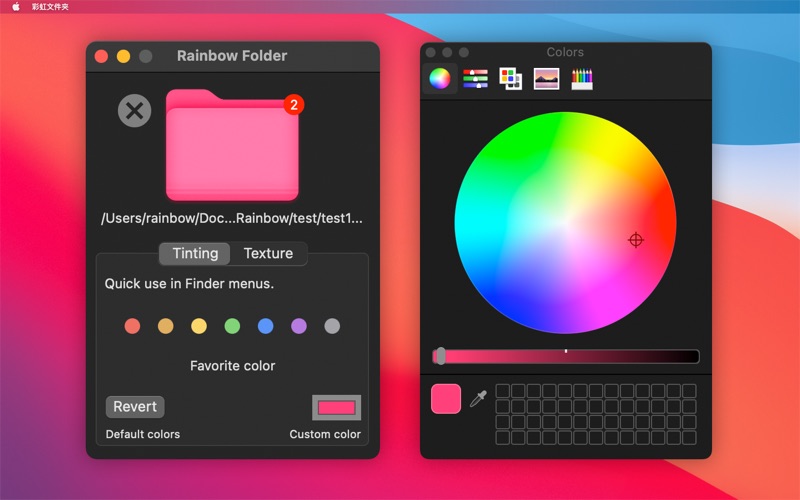Click 'Quick use in Finder menus.' text
Viewport: 800px width, 500px height.
(189, 284)
